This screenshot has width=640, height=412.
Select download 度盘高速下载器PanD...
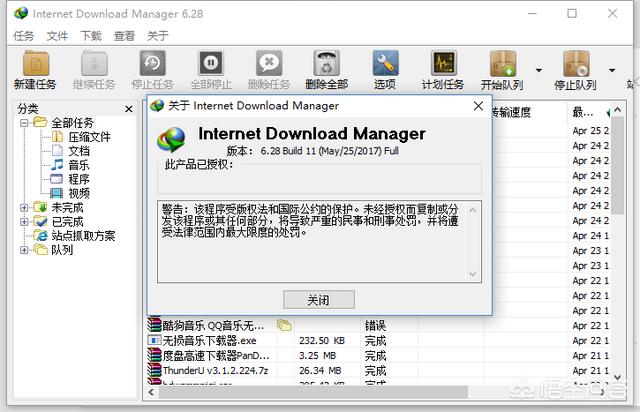tap(216, 356)
